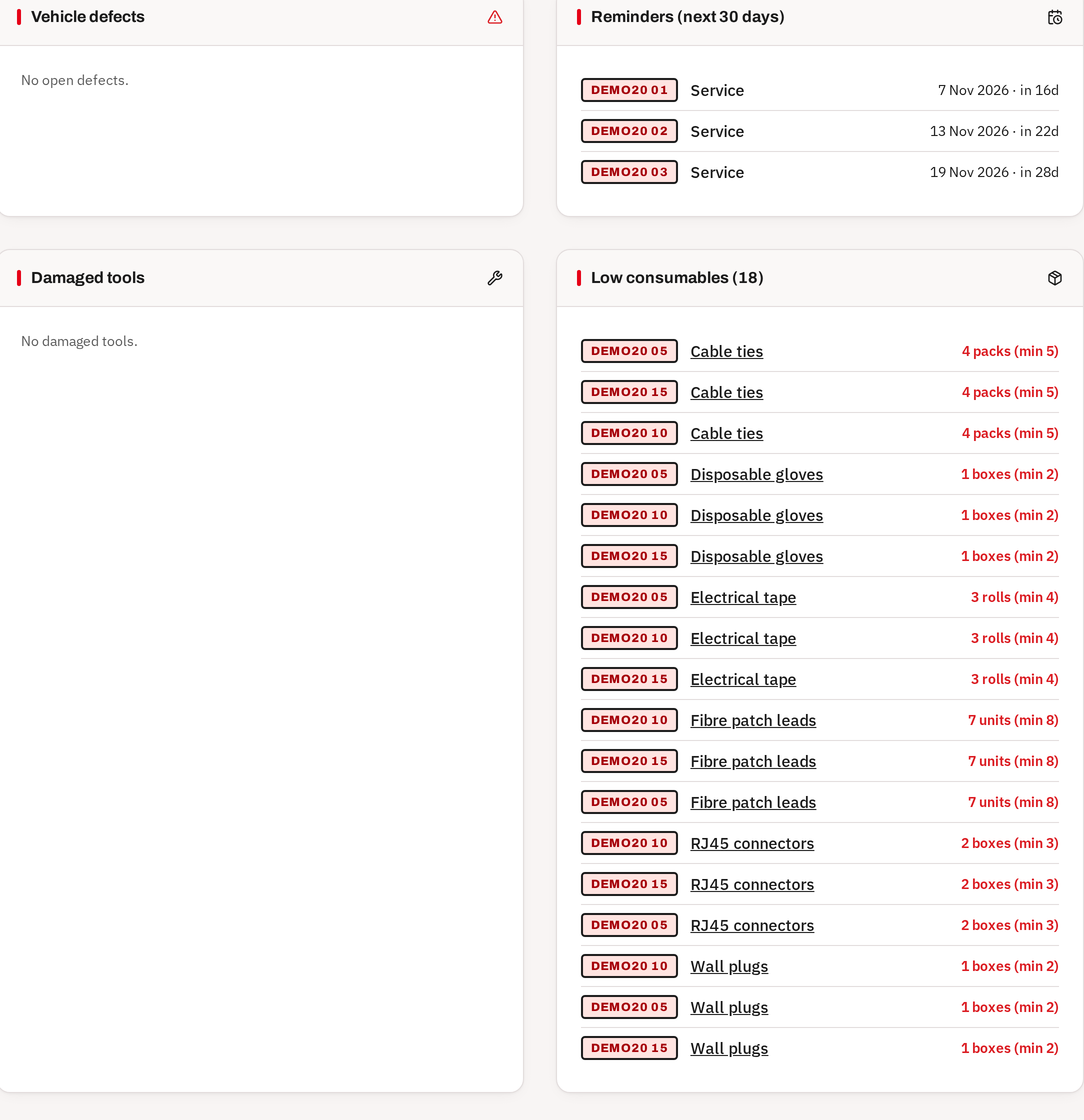Open Disposable gloves link for DEMO20 15

(756, 556)
